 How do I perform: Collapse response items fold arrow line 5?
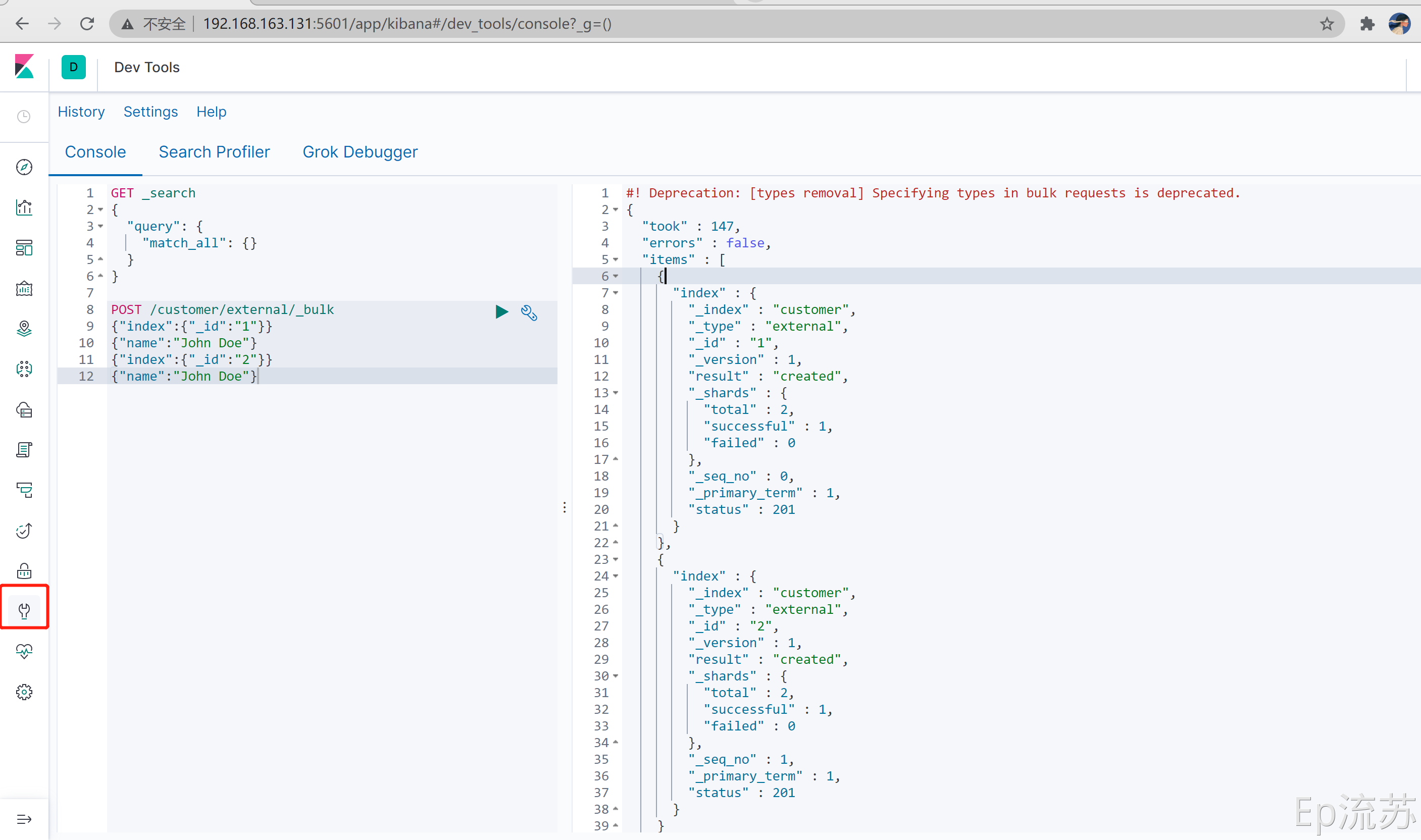[616, 260]
